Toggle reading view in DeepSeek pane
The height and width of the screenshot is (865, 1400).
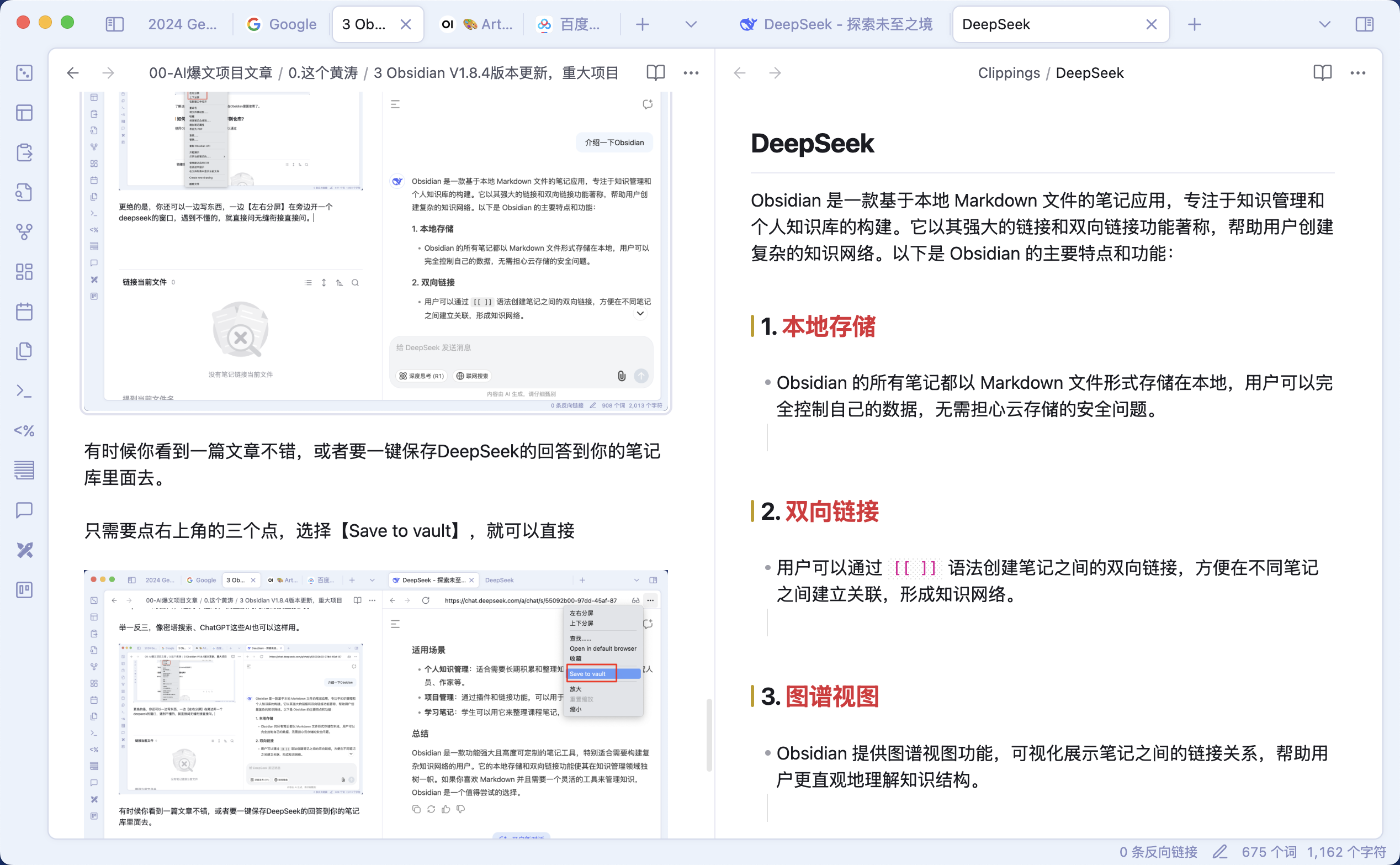click(x=1322, y=73)
